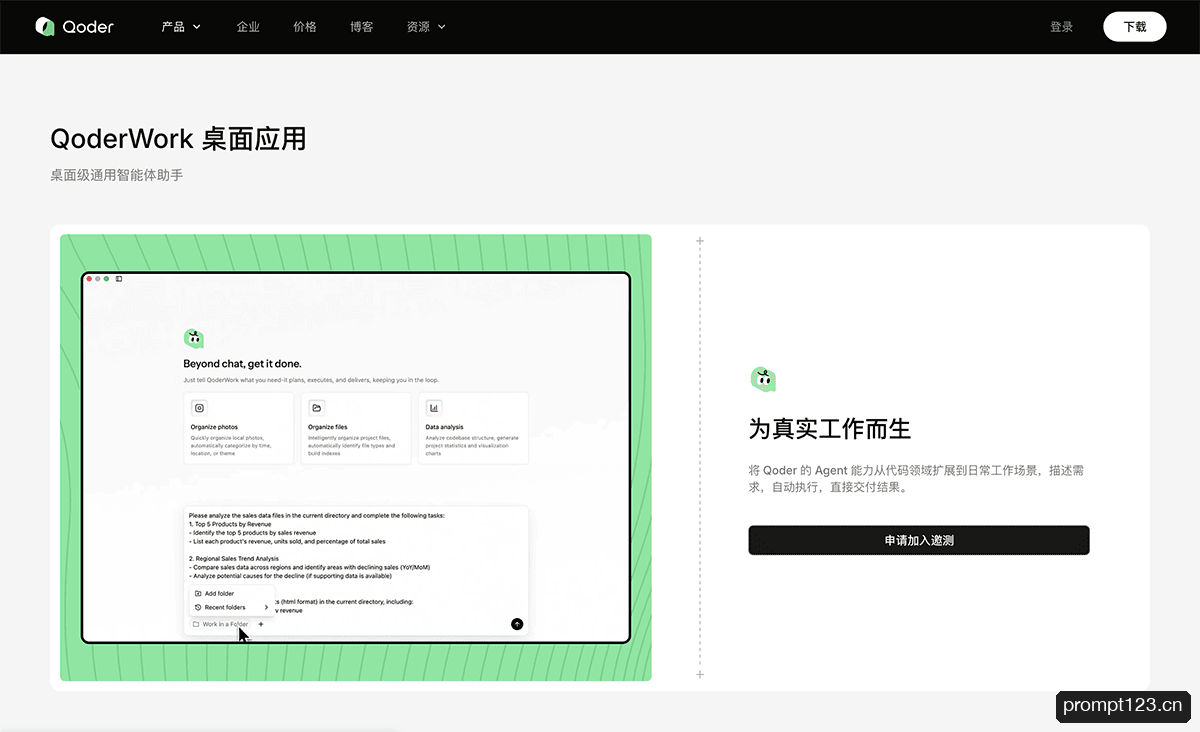1200x732 pixels.
Task: Click the chevron arrow next to 产品
Action: click(197, 27)
